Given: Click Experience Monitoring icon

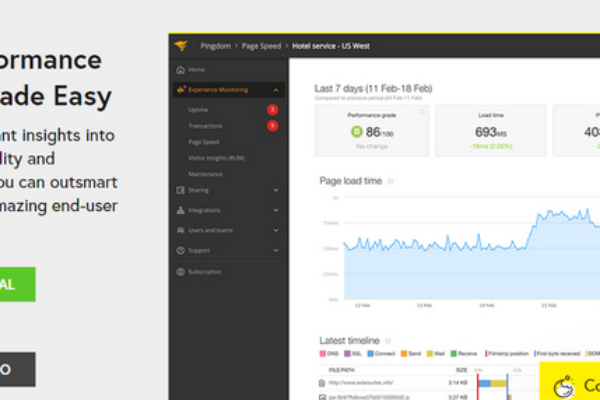Looking at the screenshot, I should point(181,90).
